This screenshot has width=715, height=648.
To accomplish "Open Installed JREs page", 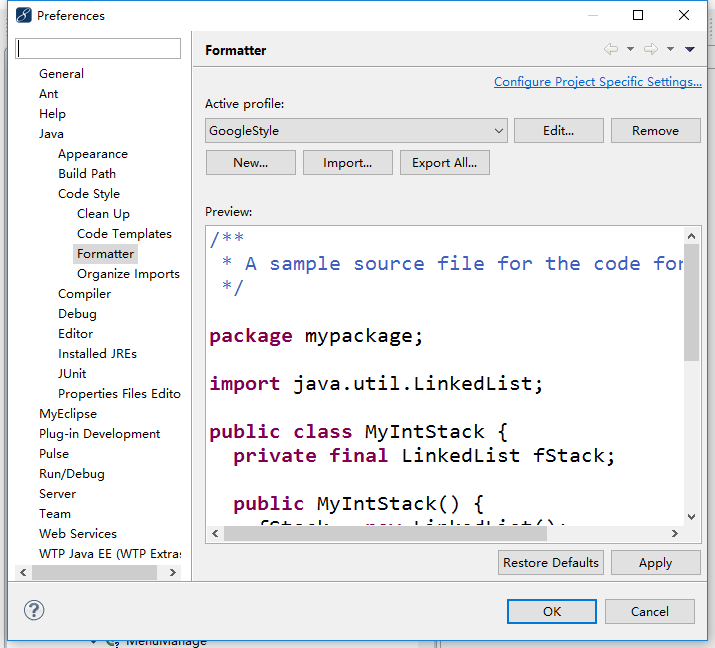I will [x=98, y=354].
